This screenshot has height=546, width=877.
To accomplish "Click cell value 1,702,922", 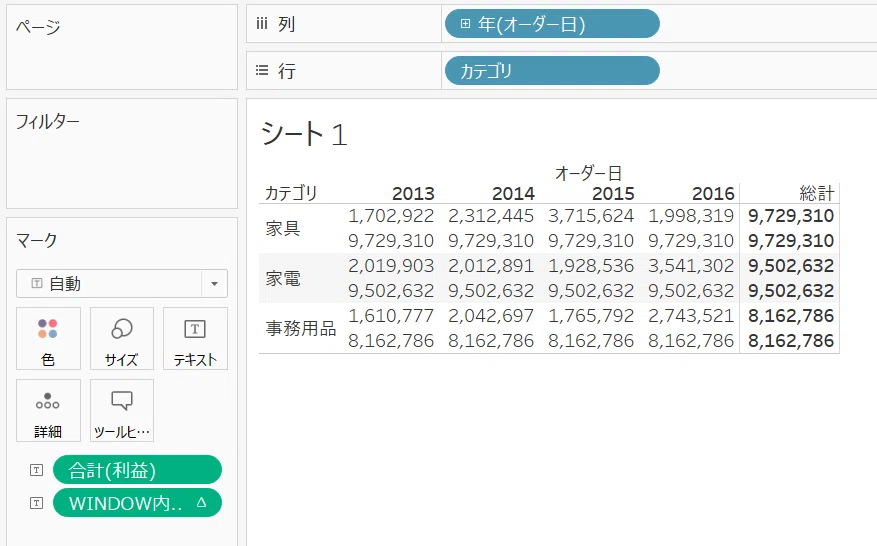I will 391,216.
